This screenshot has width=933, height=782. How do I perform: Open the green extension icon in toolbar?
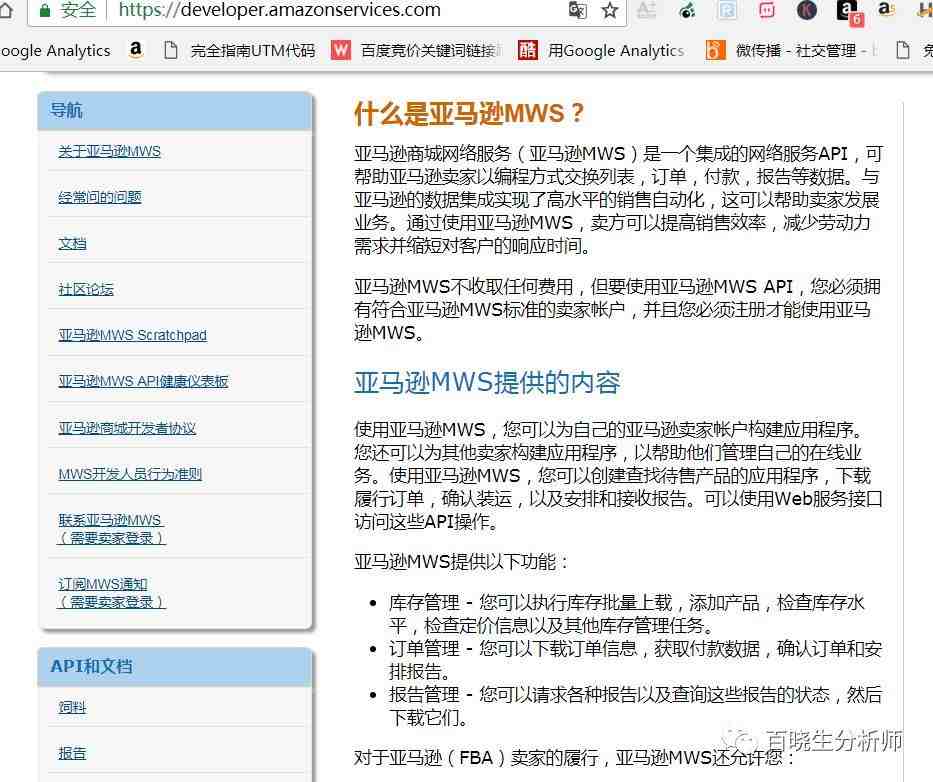pyautogui.click(x=687, y=10)
